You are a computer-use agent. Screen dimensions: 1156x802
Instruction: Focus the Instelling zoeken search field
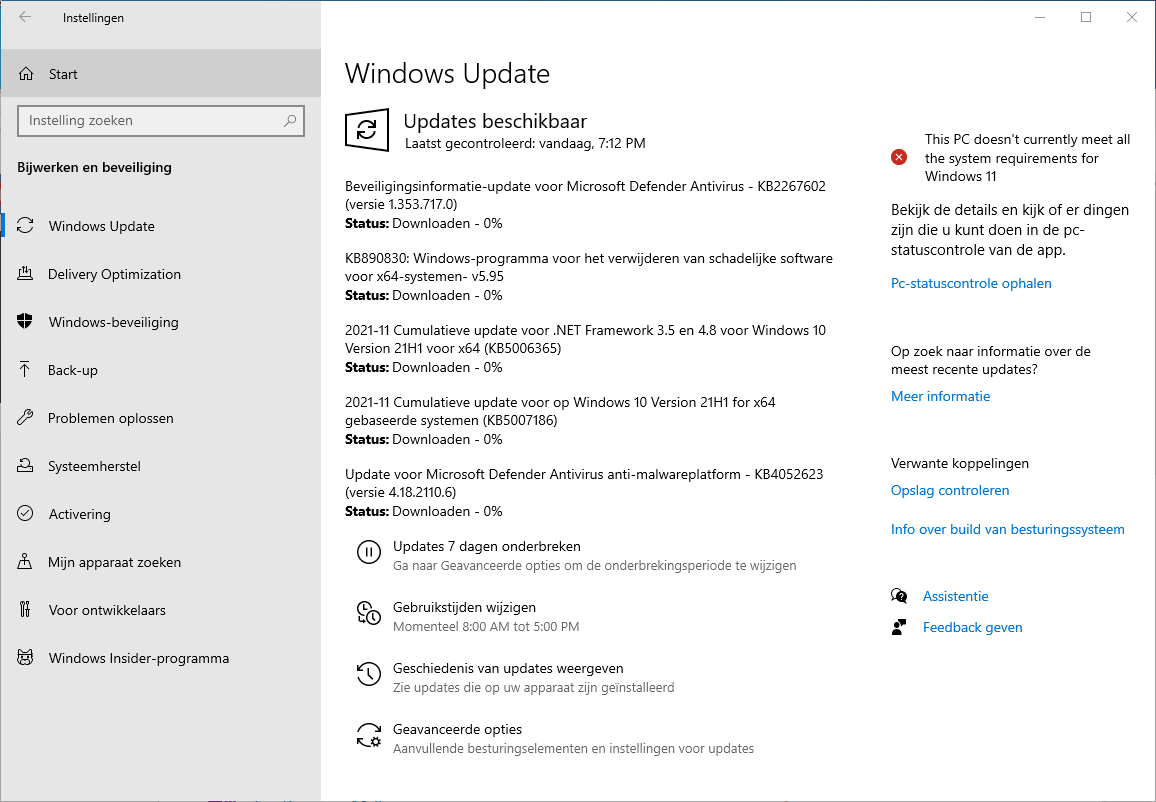(x=150, y=121)
